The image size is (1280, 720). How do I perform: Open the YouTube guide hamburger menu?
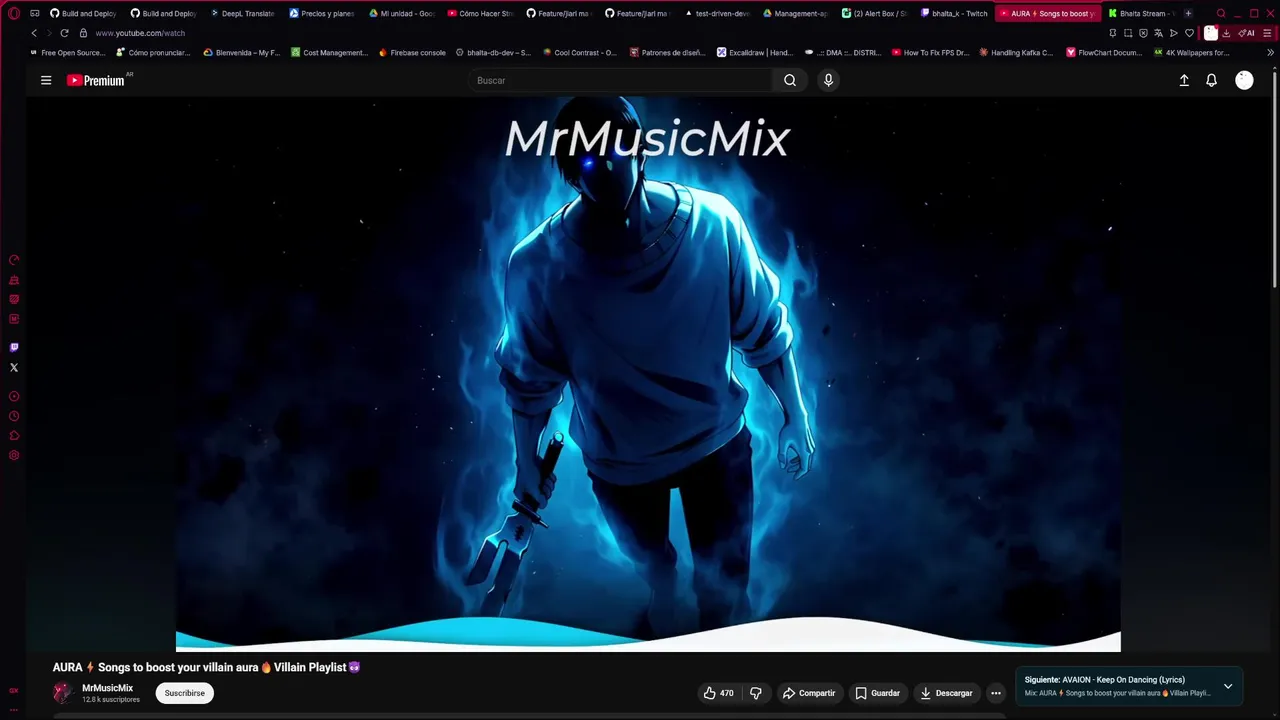pyautogui.click(x=46, y=80)
